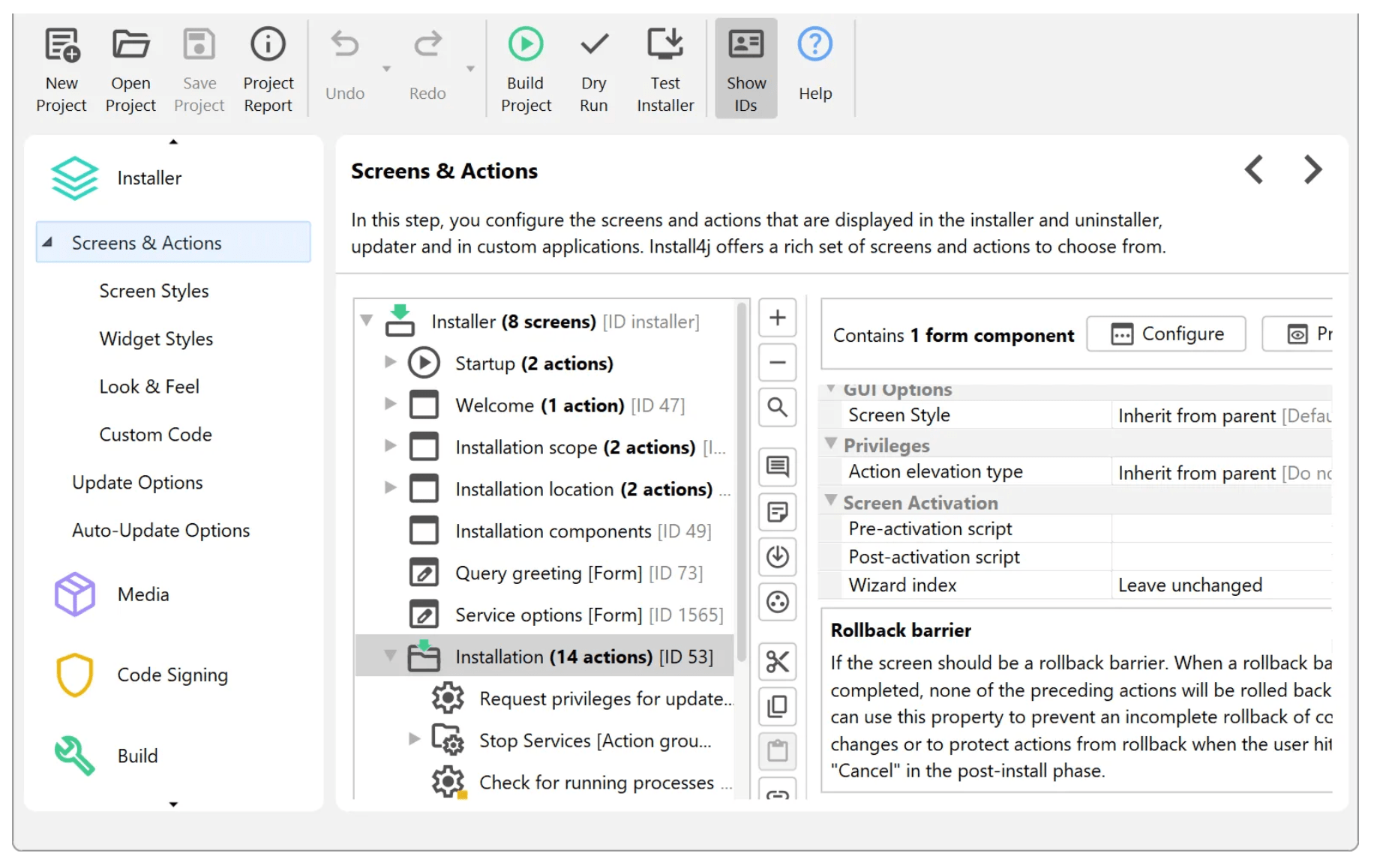
Task: Click the Startup play-circle icon
Action: [424, 363]
